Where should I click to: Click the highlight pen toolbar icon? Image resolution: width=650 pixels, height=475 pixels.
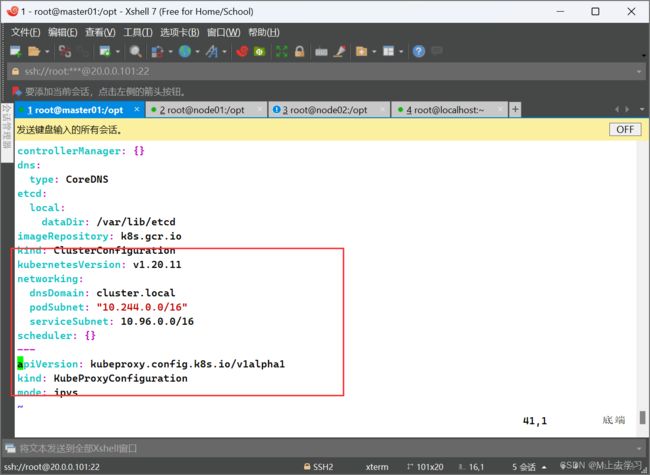340,51
